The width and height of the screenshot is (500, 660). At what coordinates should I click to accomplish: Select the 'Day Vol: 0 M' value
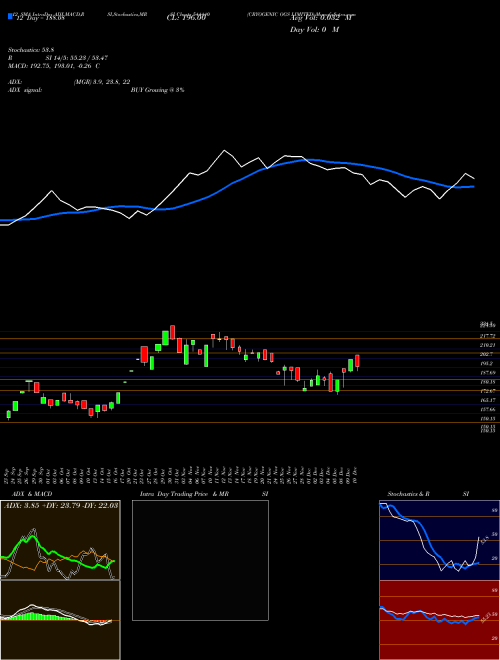coord(314,30)
